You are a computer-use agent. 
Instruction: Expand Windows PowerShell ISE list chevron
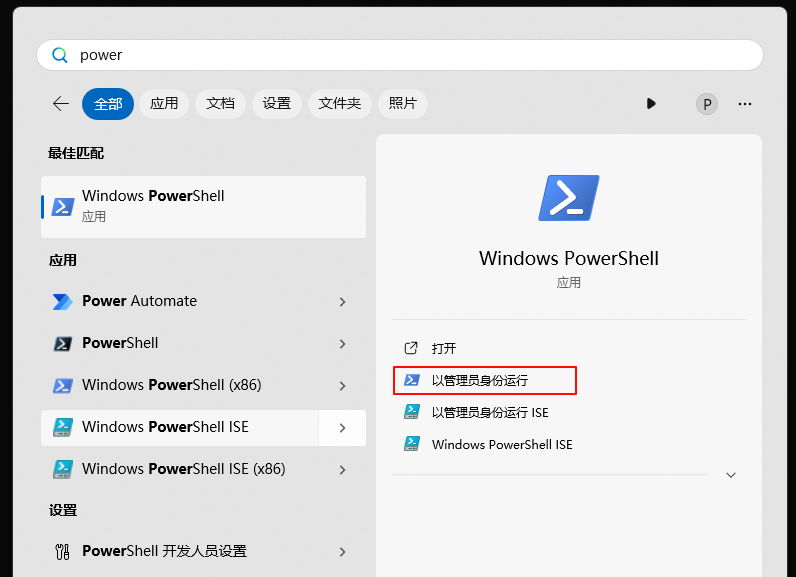click(x=342, y=428)
